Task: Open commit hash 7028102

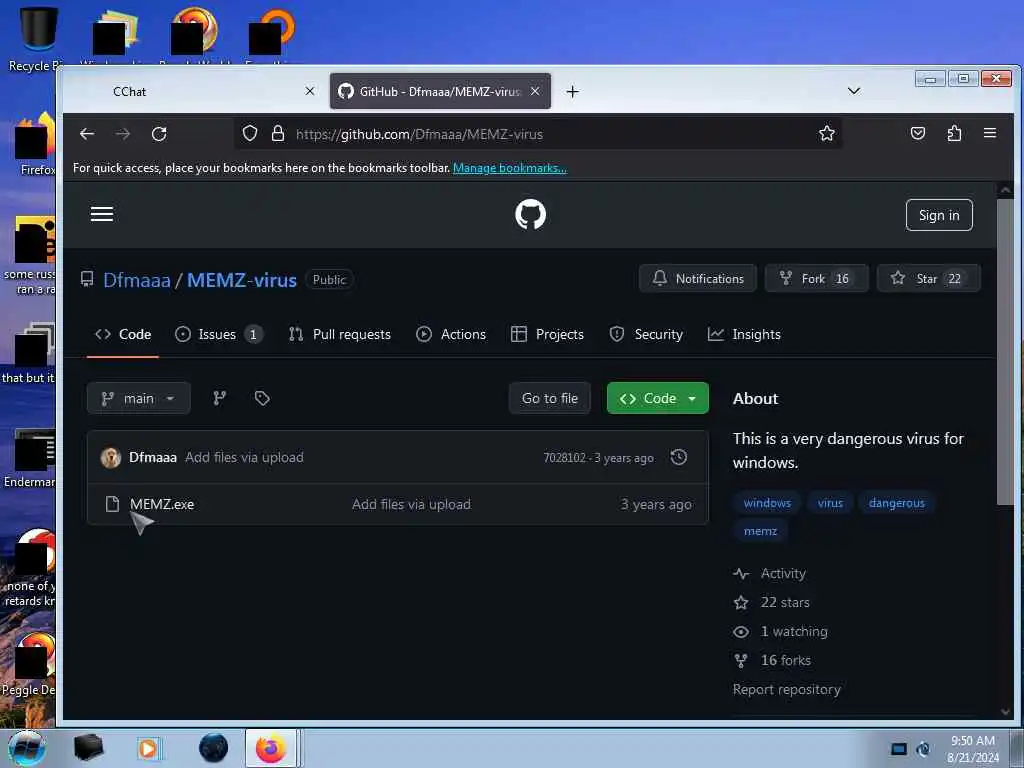Action: (x=564, y=458)
